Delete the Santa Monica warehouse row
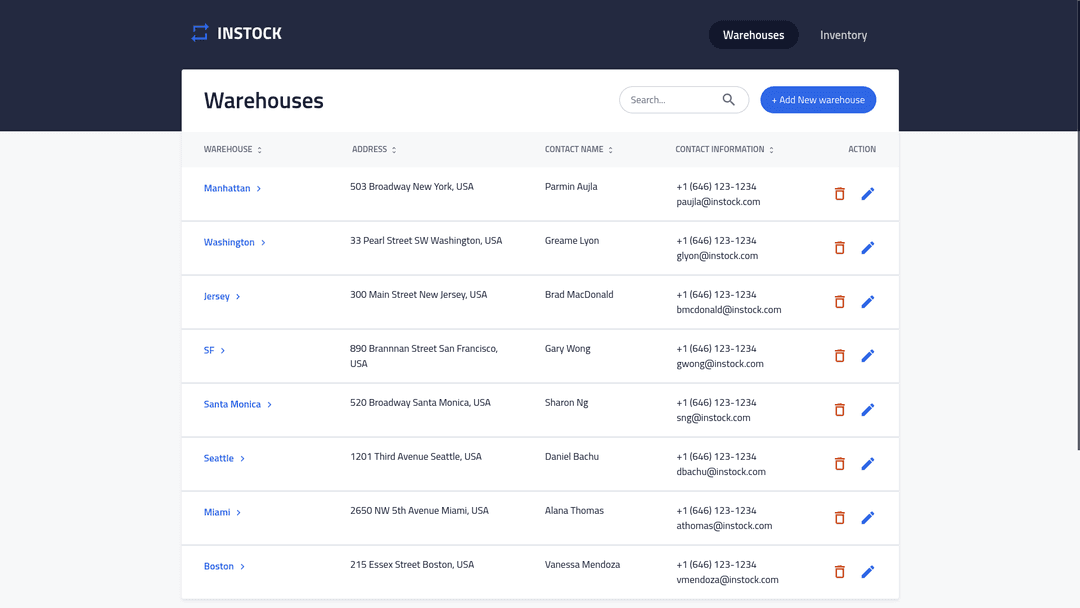The height and width of the screenshot is (608, 1080). tap(839, 409)
